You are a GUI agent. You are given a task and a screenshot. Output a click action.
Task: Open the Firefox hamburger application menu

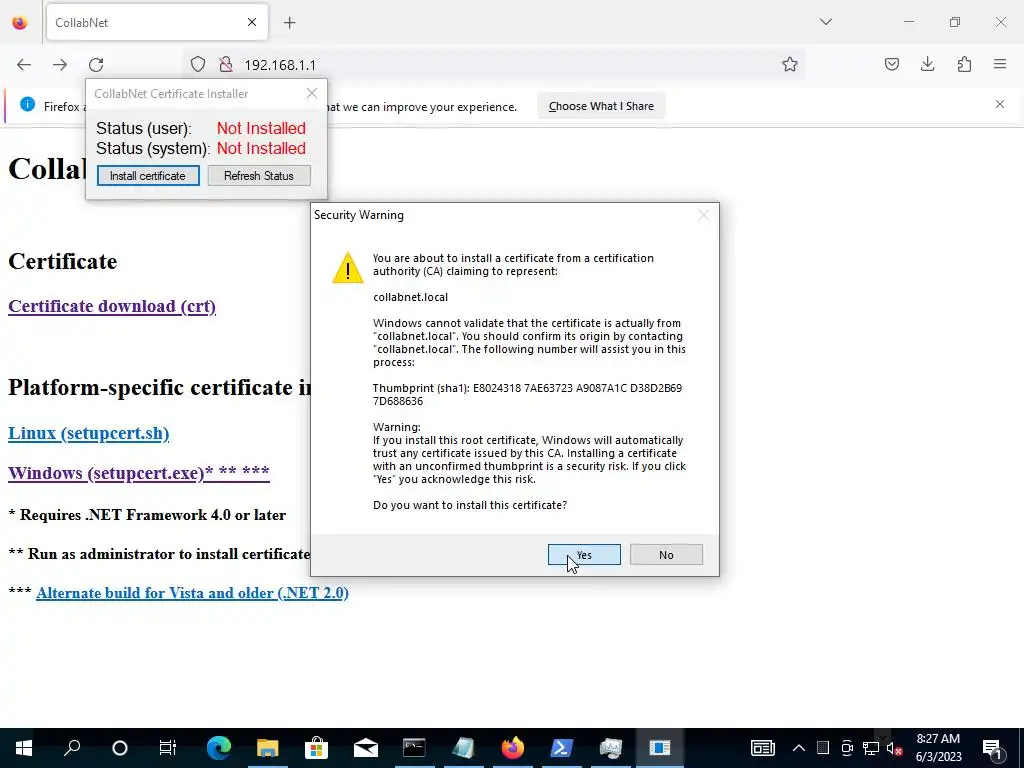pyautogui.click(x=1000, y=64)
